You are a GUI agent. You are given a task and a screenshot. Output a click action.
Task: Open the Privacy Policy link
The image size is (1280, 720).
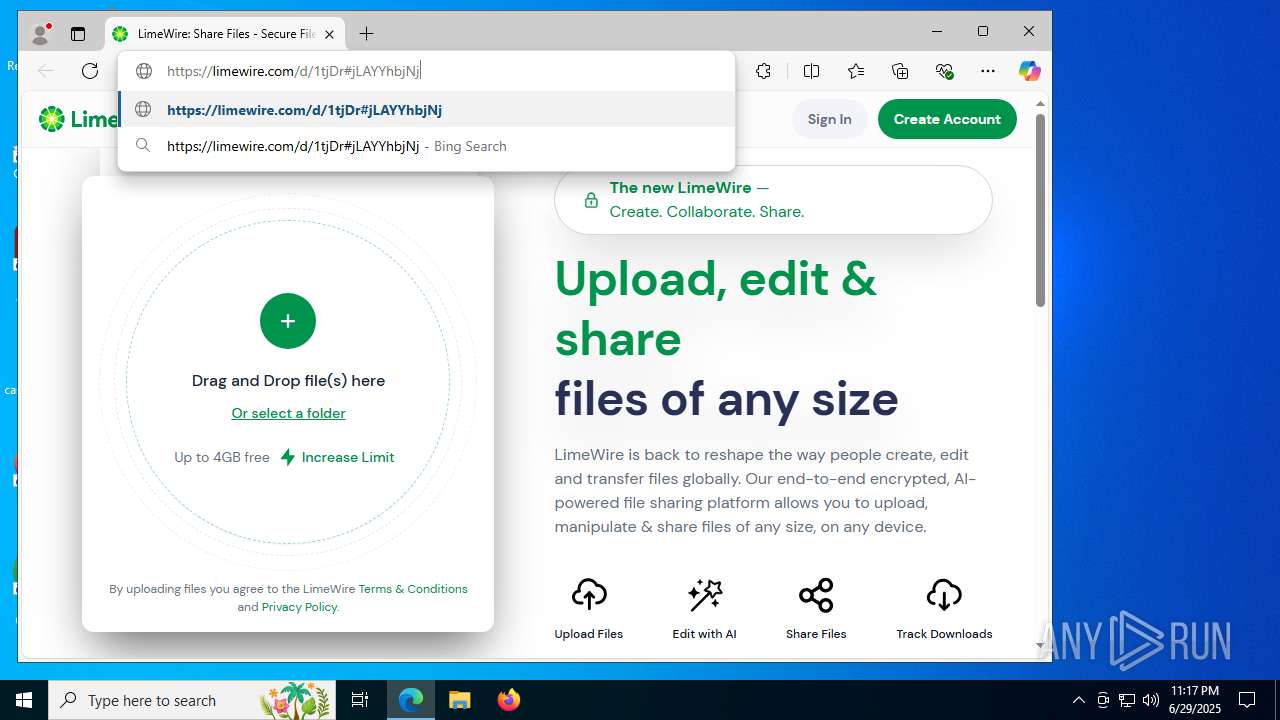coord(300,607)
